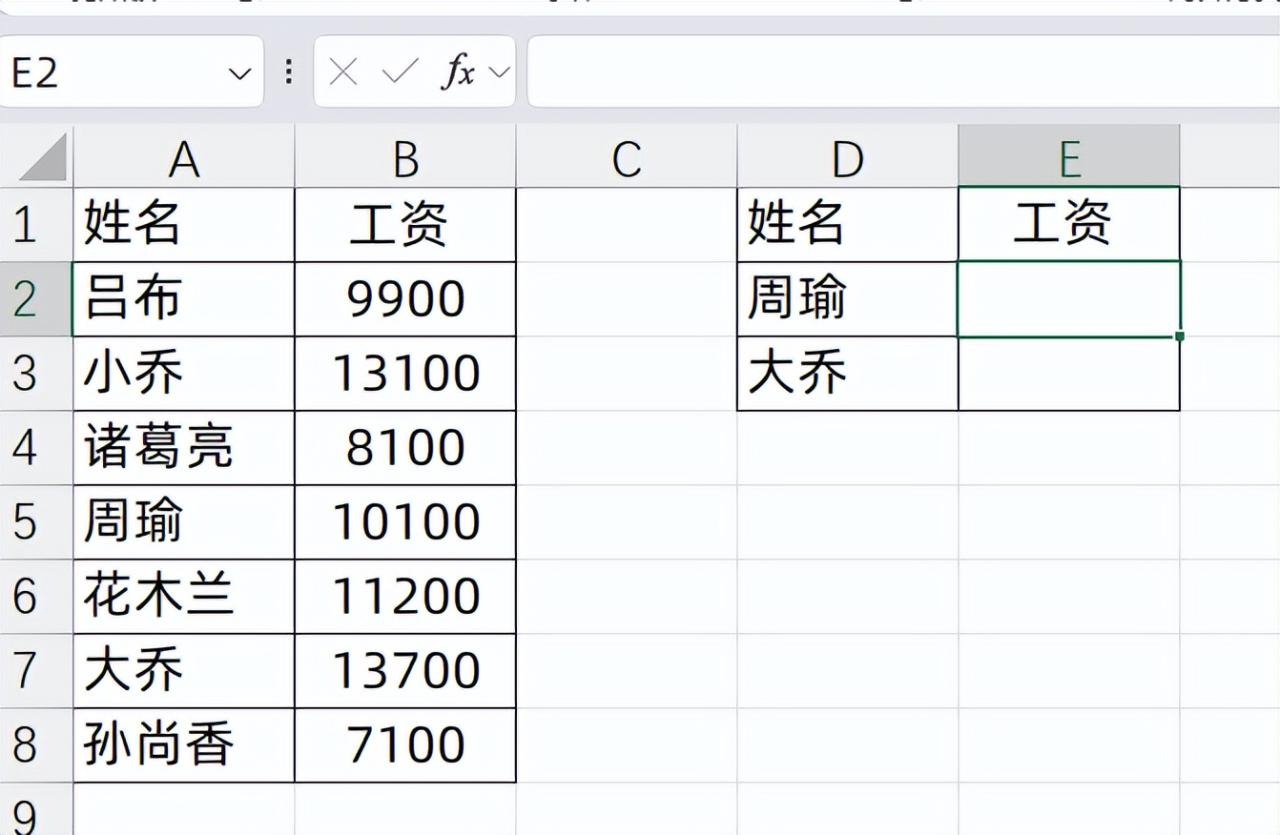Click the selected empty cell E2
1280x835 pixels.
pyautogui.click(x=1069, y=299)
